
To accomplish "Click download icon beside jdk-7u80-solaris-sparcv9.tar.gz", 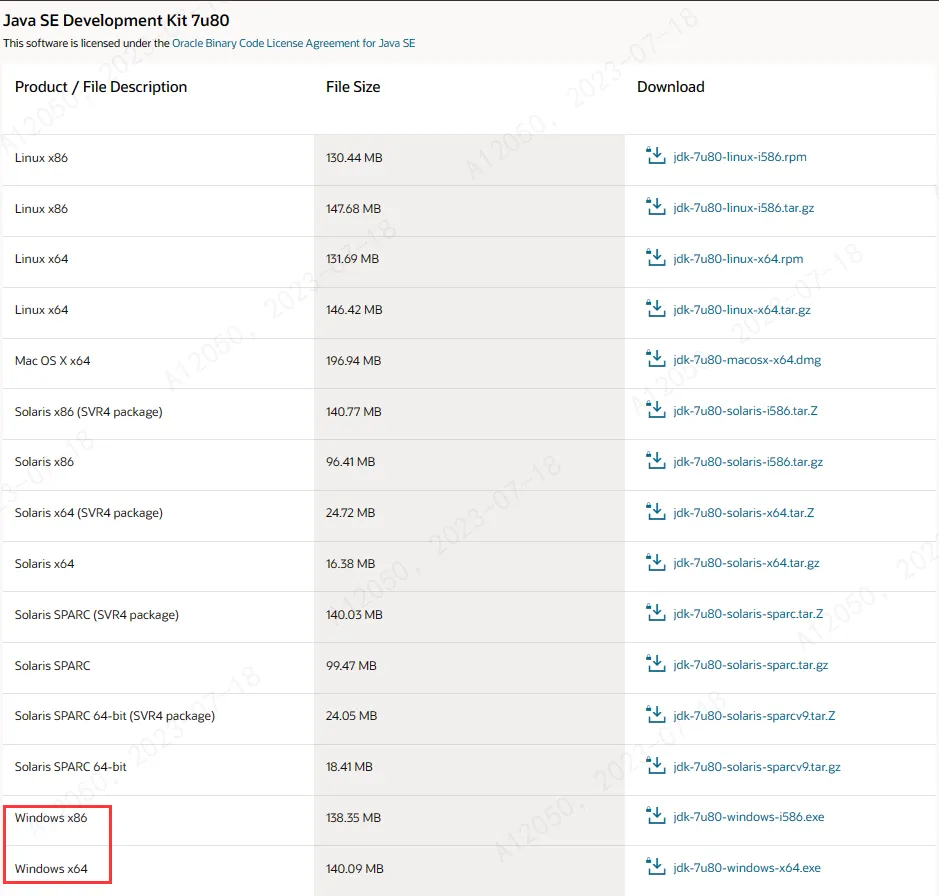I will point(656,765).
